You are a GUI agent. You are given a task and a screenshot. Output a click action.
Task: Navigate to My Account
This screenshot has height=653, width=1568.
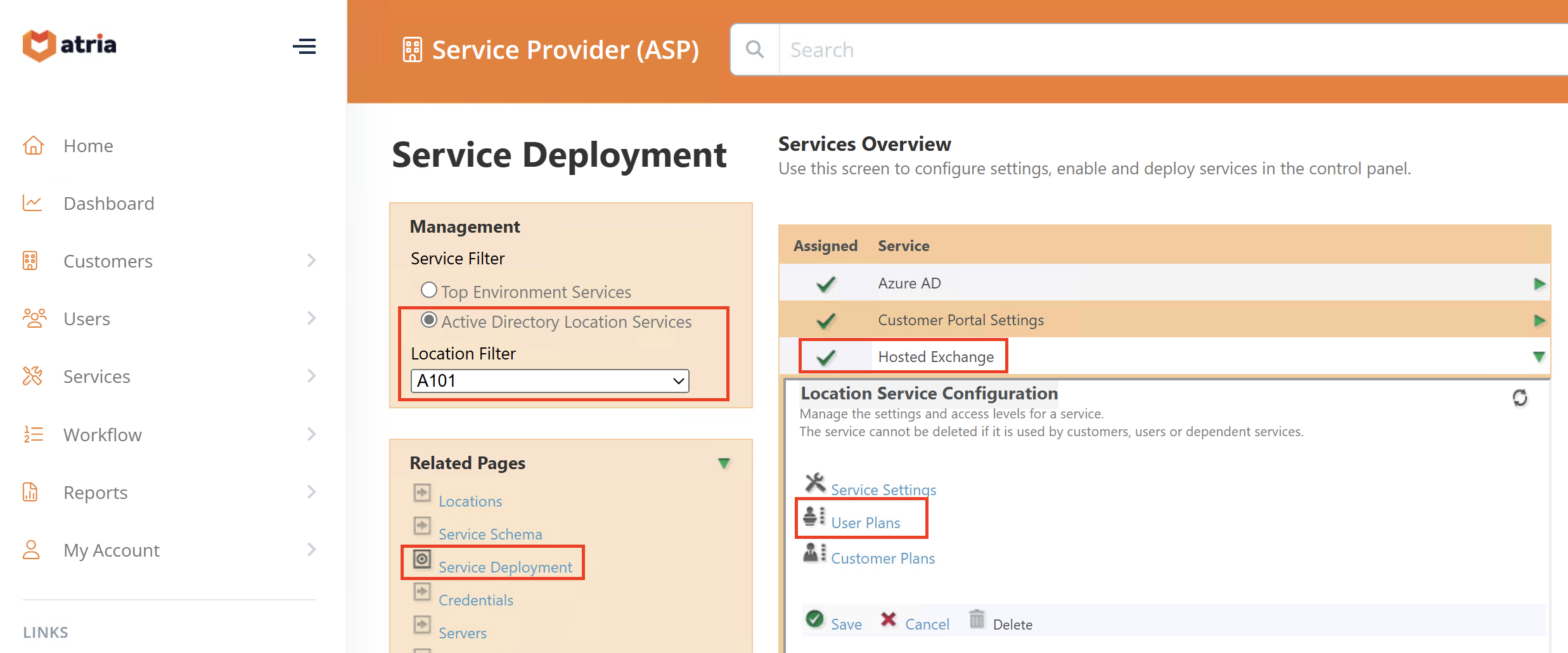point(111,550)
